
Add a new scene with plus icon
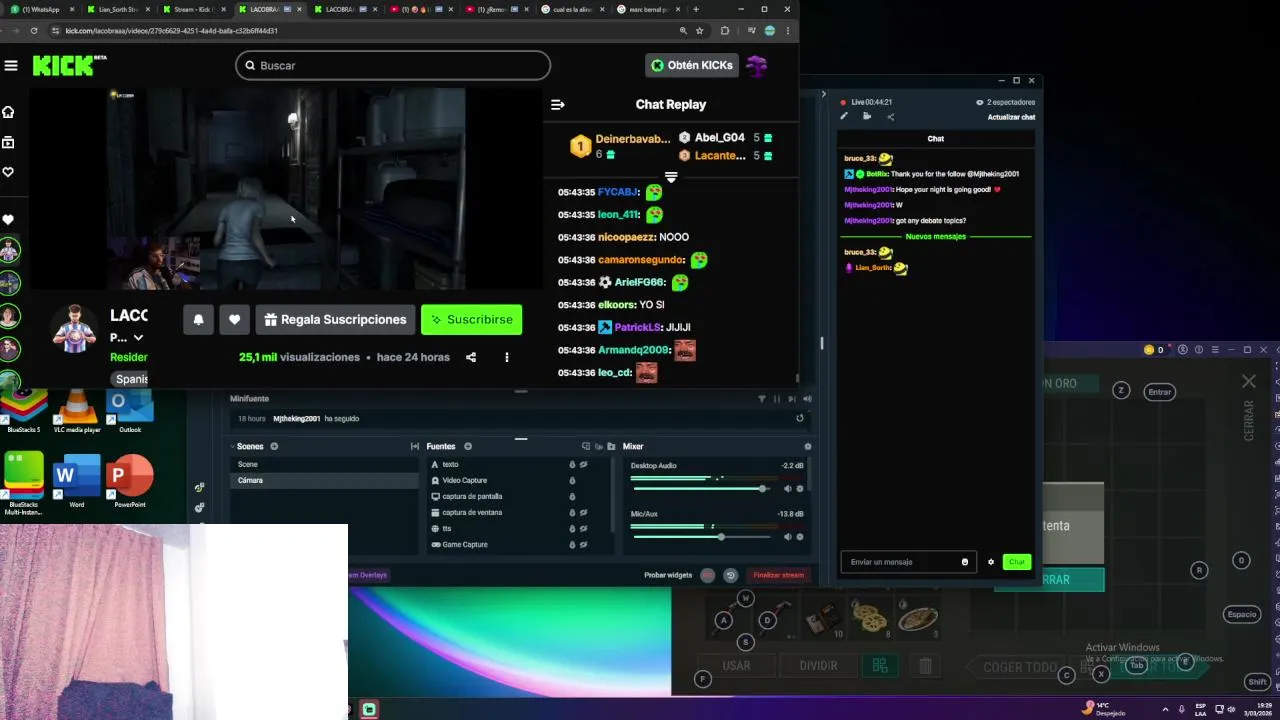tap(274, 446)
